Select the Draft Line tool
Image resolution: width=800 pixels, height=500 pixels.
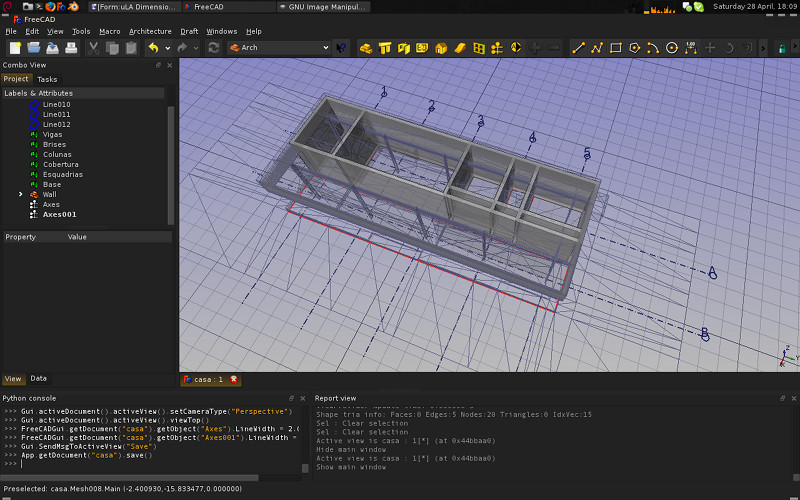578,48
